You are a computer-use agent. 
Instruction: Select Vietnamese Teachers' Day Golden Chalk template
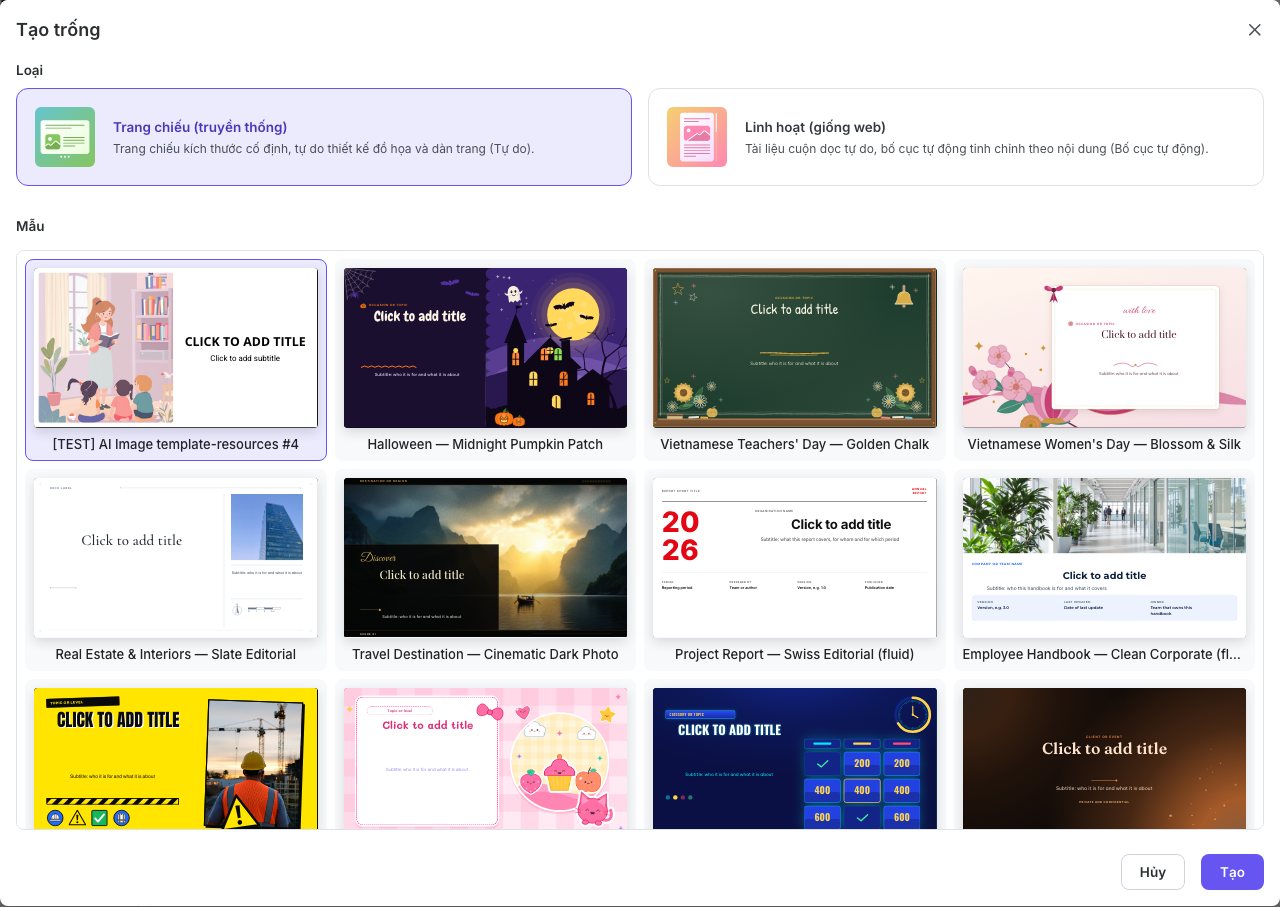795,360
